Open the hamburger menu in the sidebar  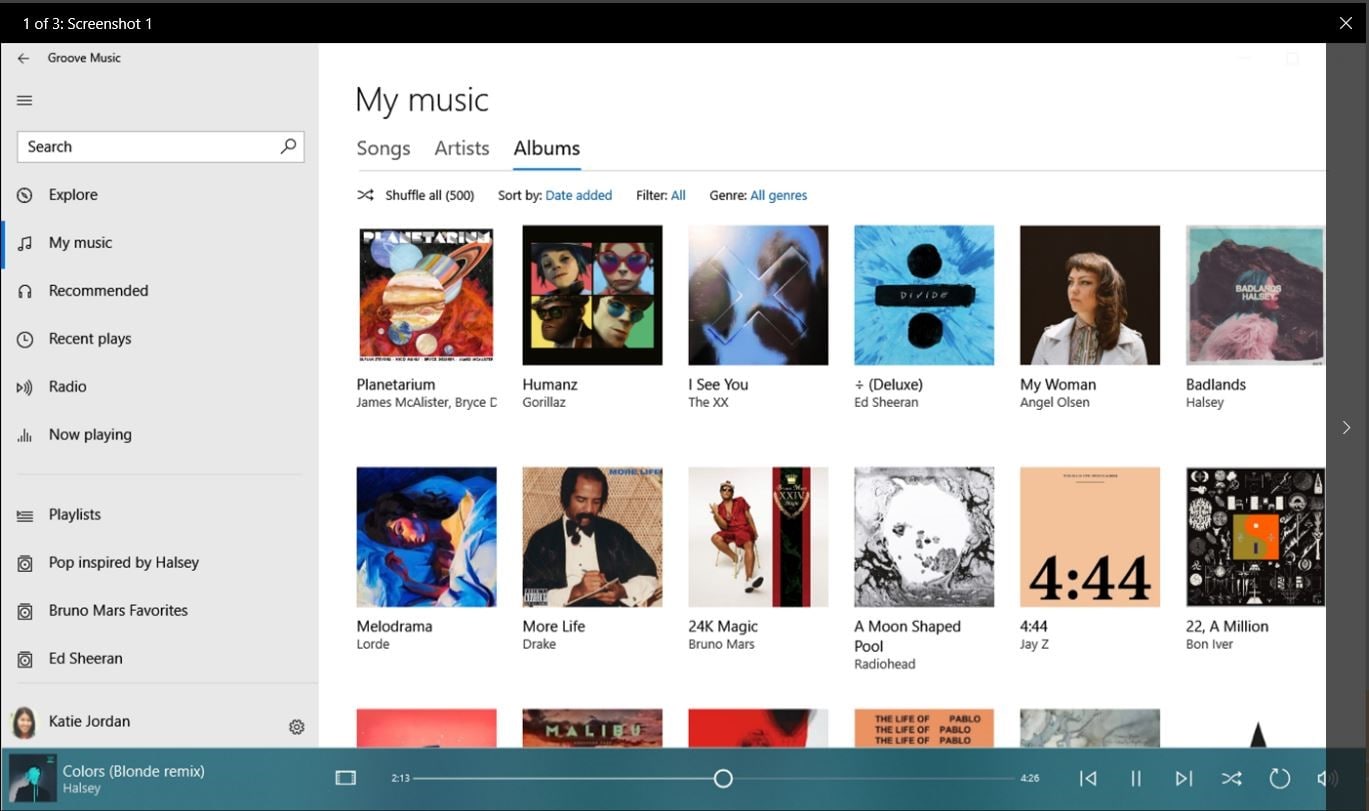coord(25,100)
